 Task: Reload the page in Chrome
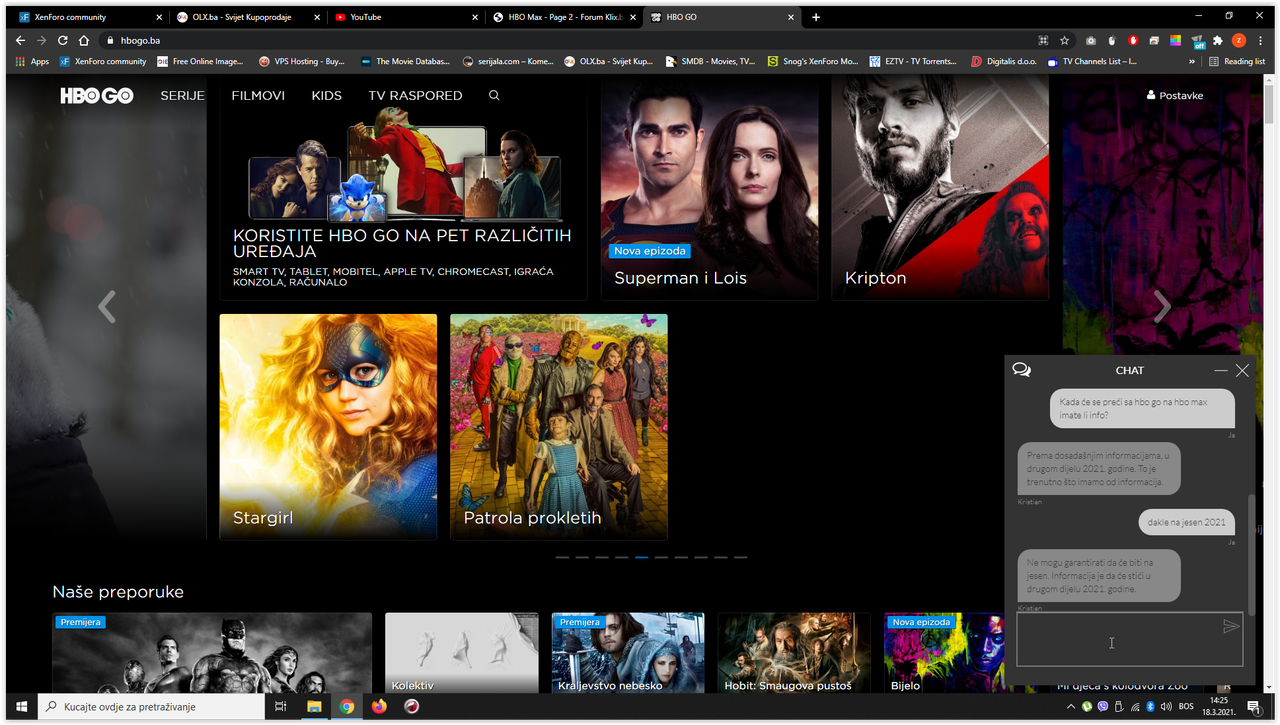pyautogui.click(x=62, y=40)
